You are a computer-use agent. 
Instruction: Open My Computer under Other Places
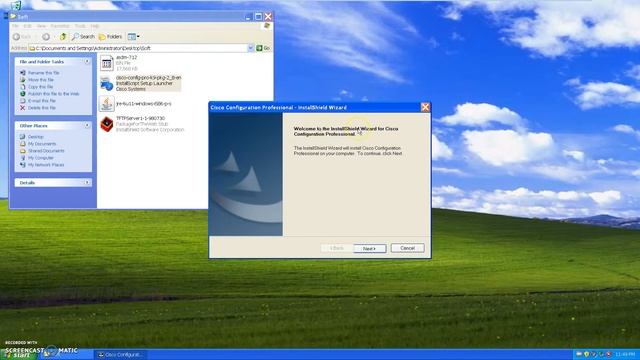[40, 158]
